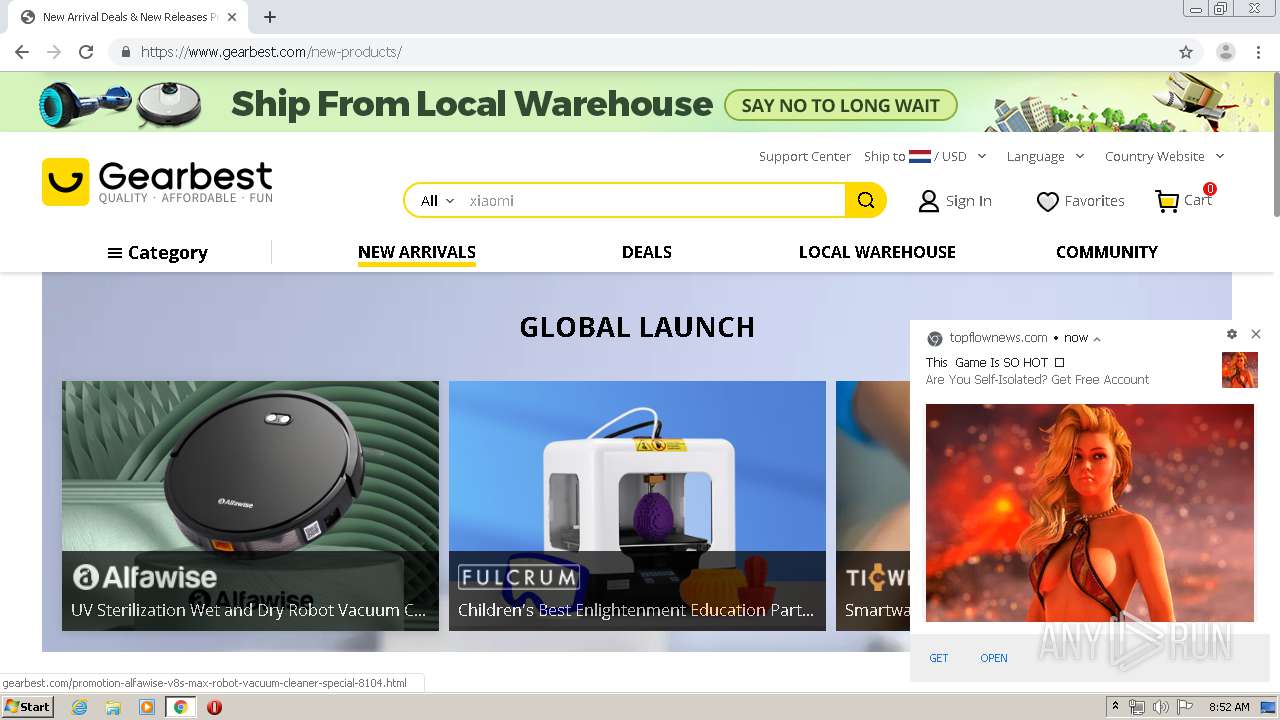1280x720 pixels.
Task: Click the action center flag icon
Action: 1185,707
